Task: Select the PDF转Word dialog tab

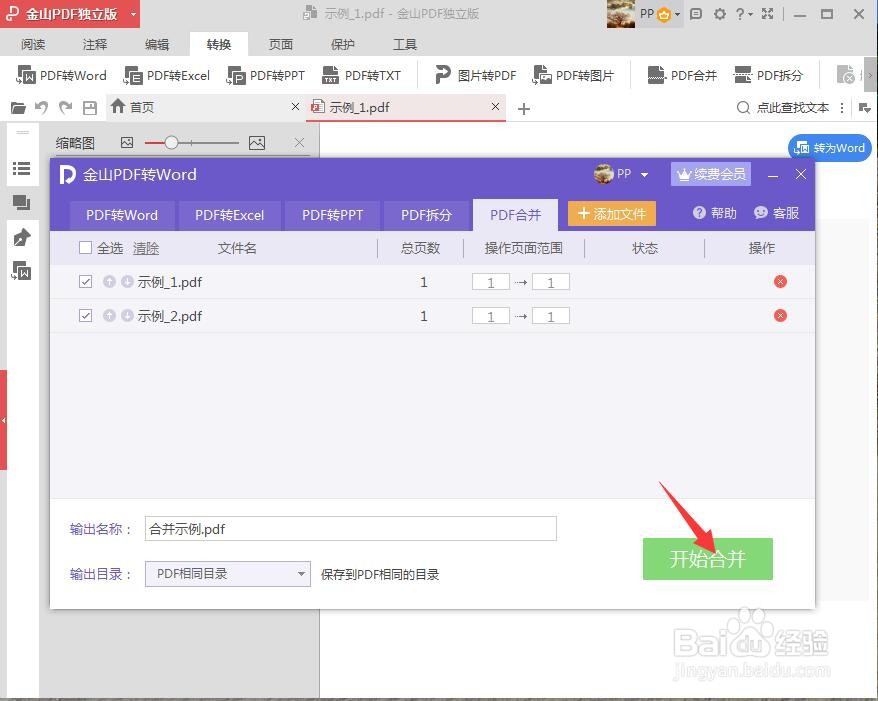Action: click(x=122, y=215)
